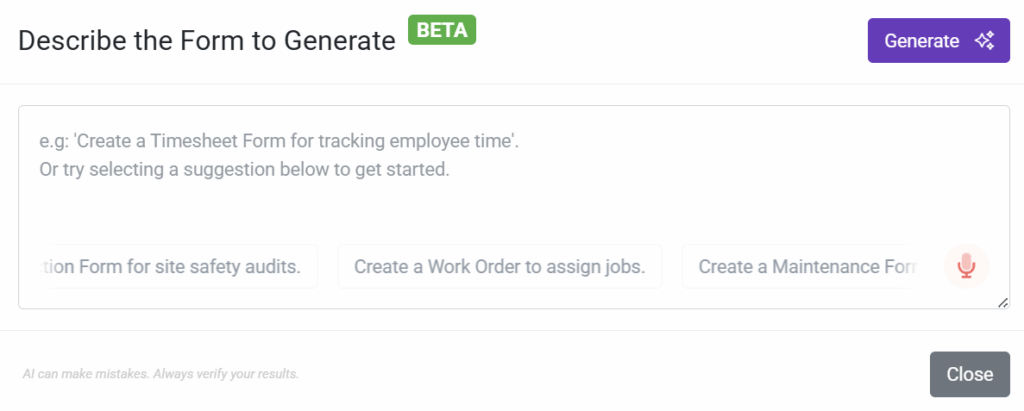The height and width of the screenshot is (411, 1024).
Task: Start voice input with the microphone icon
Action: coord(966,266)
